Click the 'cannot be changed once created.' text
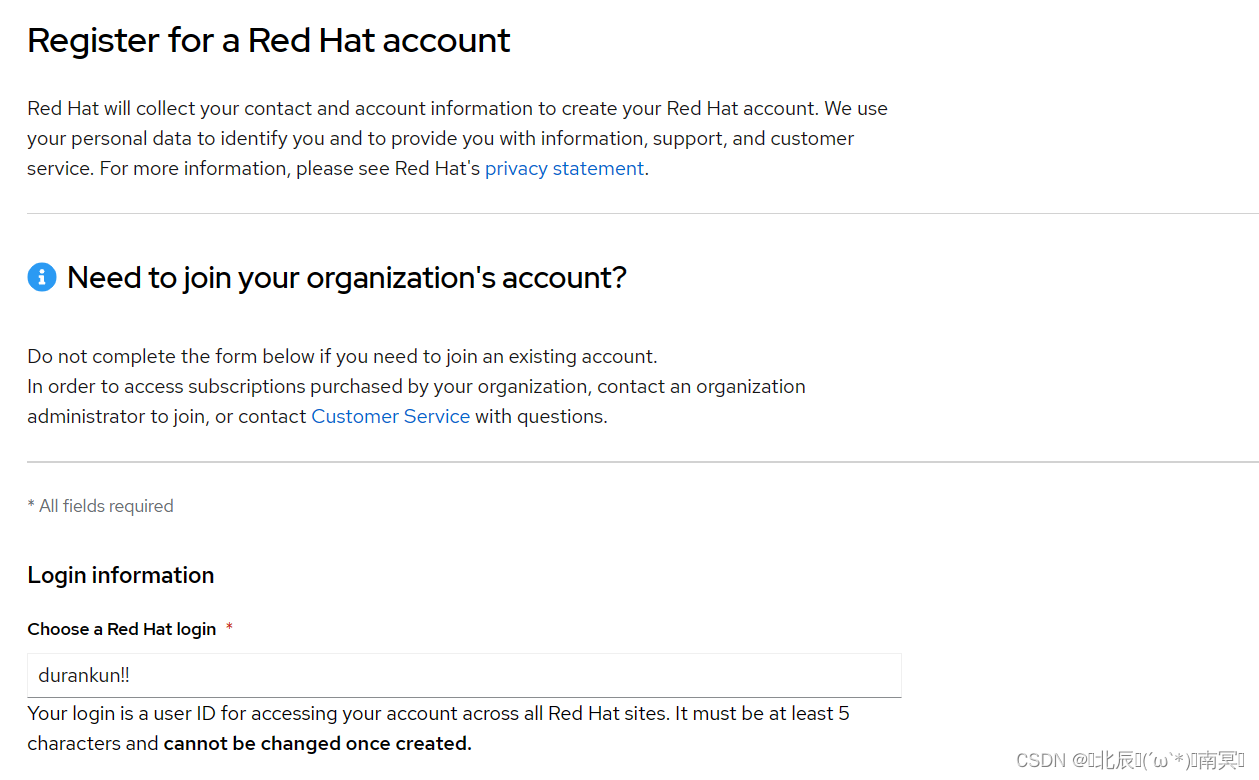Image resolution: width=1259 pixels, height=780 pixels. point(317,744)
